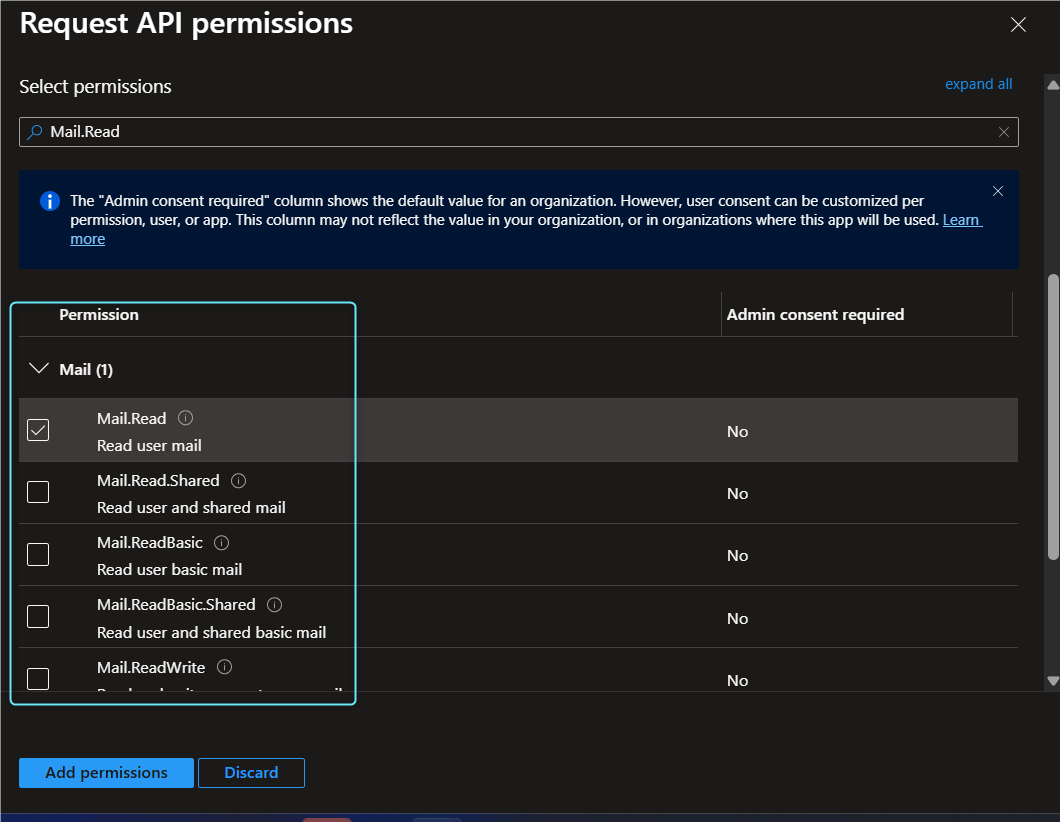This screenshot has width=1060, height=822.
Task: Click the info icon beside Mail.Read.Shared
Action: tap(239, 481)
